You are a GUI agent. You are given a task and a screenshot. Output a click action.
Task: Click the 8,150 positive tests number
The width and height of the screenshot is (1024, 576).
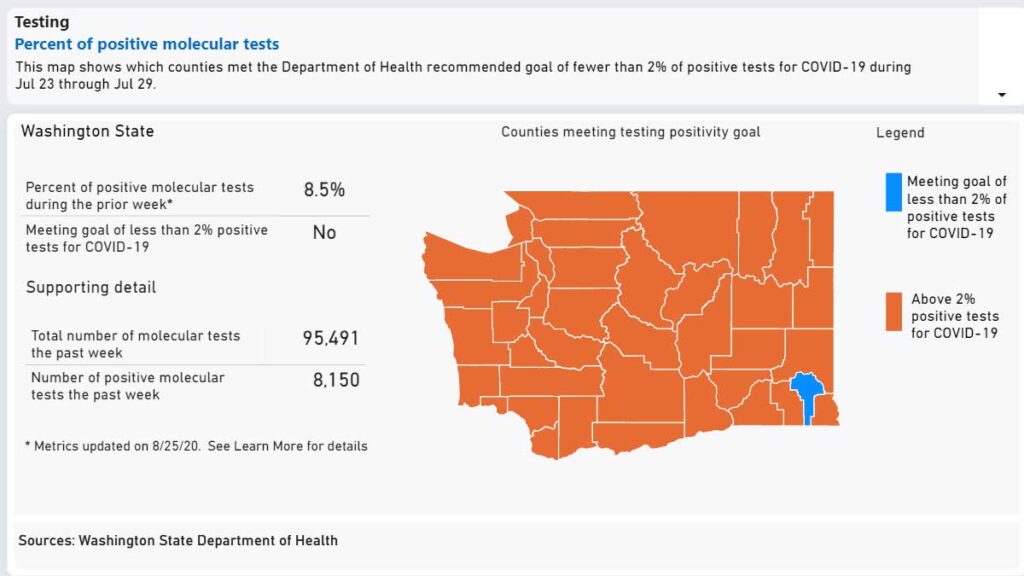pyautogui.click(x=336, y=380)
